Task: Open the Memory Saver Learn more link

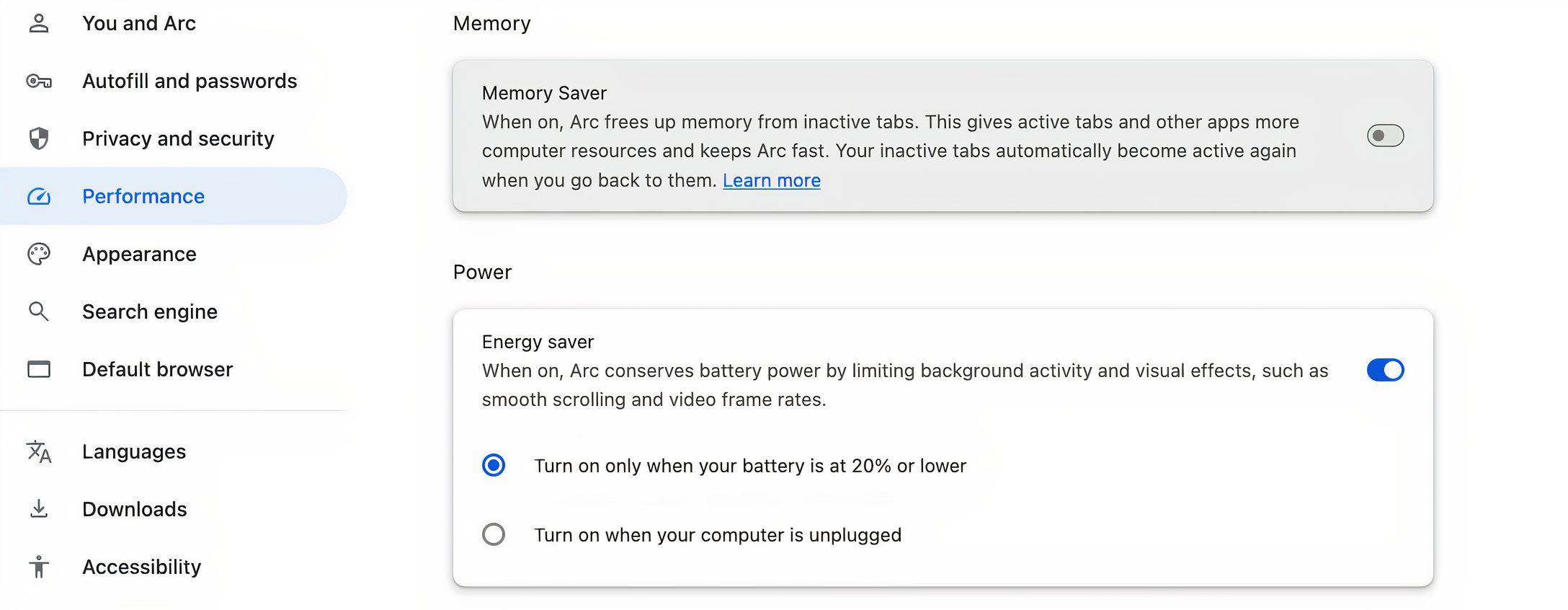Action: (x=771, y=180)
